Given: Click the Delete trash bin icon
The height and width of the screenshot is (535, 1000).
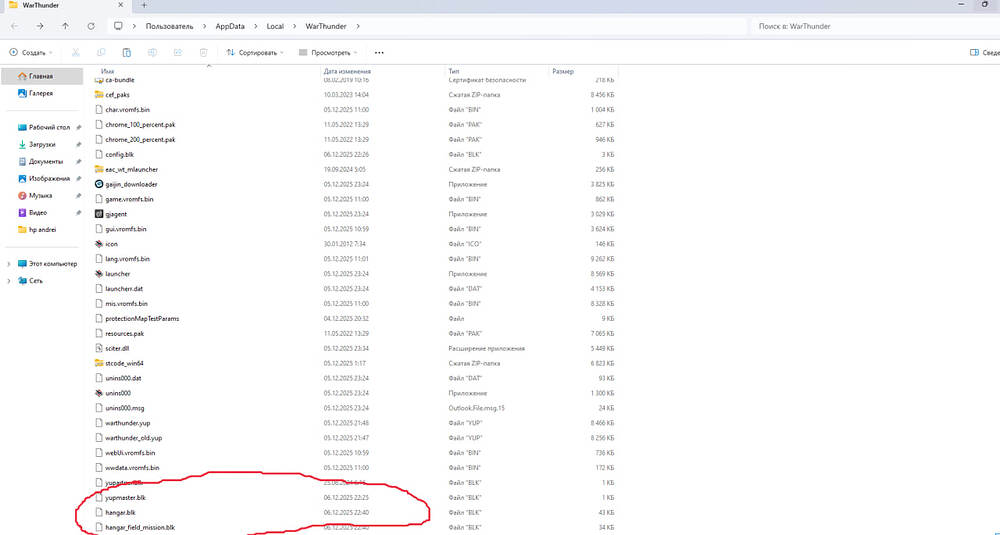Looking at the screenshot, I should tap(203, 52).
